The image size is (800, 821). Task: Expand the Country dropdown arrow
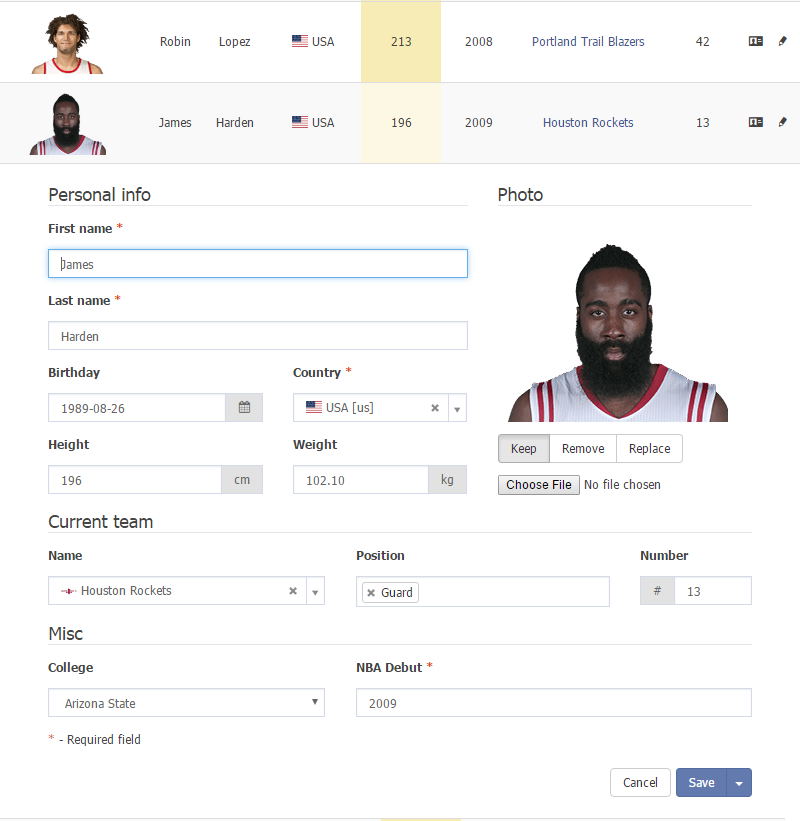pos(457,408)
